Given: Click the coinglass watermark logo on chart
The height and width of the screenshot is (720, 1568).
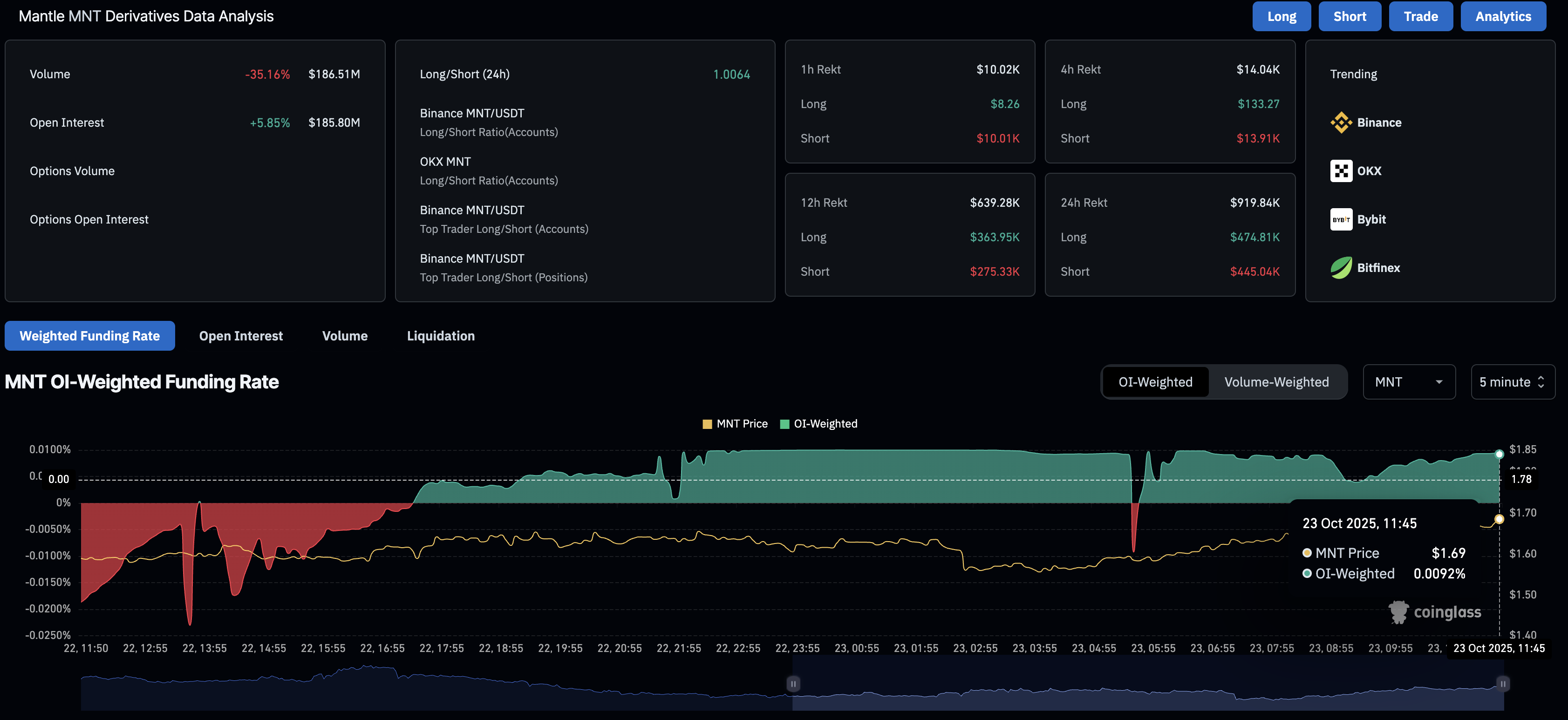Looking at the screenshot, I should click(1435, 611).
